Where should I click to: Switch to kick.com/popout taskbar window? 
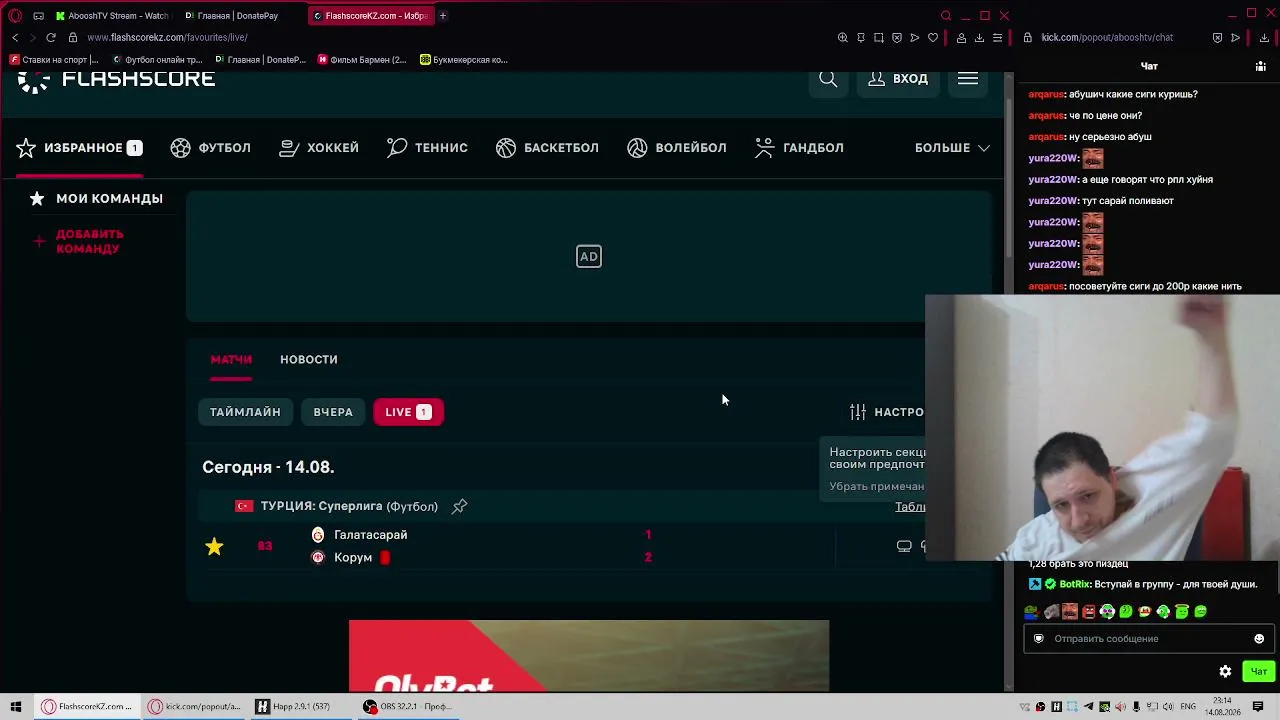click(x=194, y=707)
